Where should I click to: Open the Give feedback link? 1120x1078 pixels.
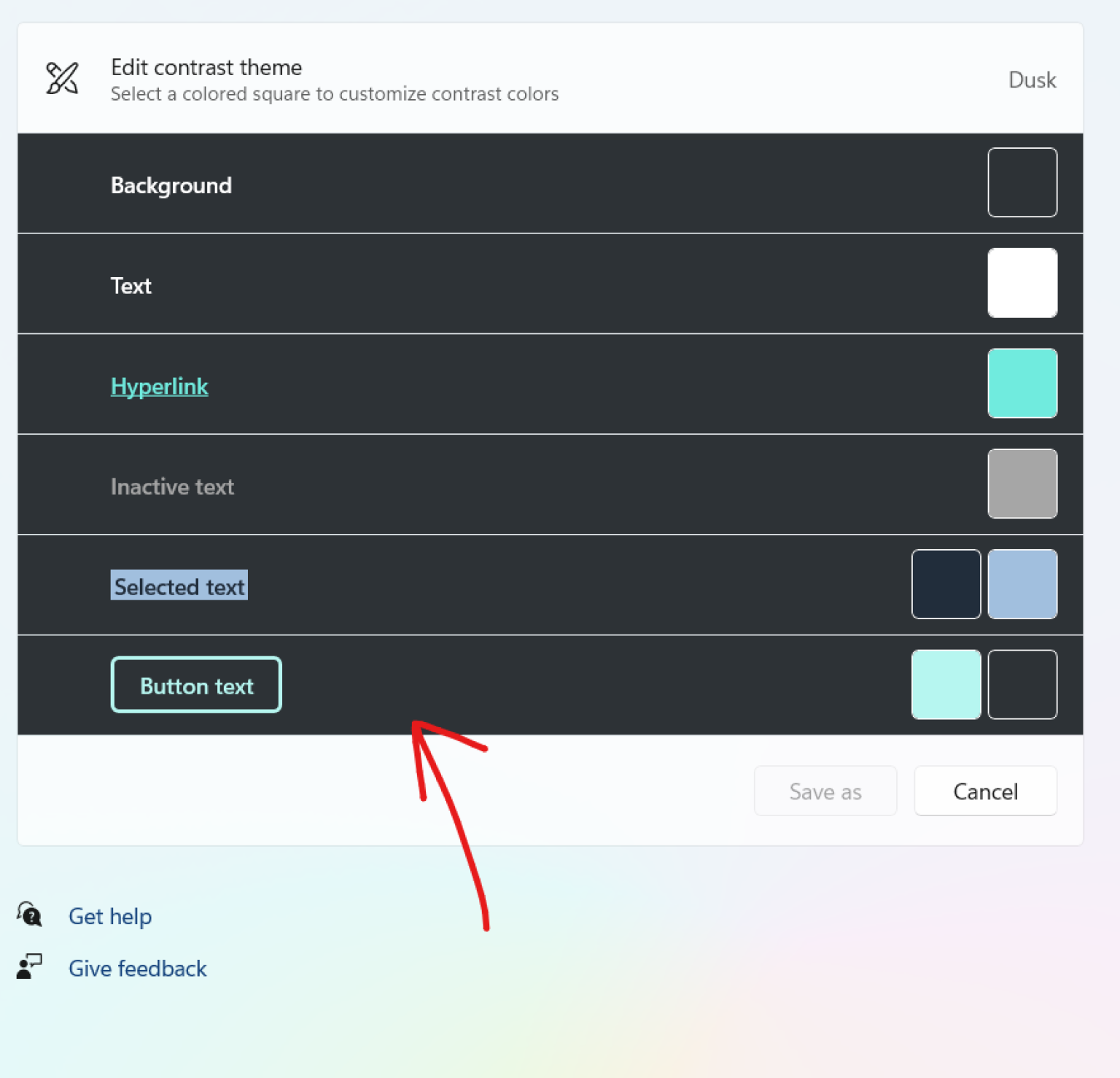pos(137,968)
